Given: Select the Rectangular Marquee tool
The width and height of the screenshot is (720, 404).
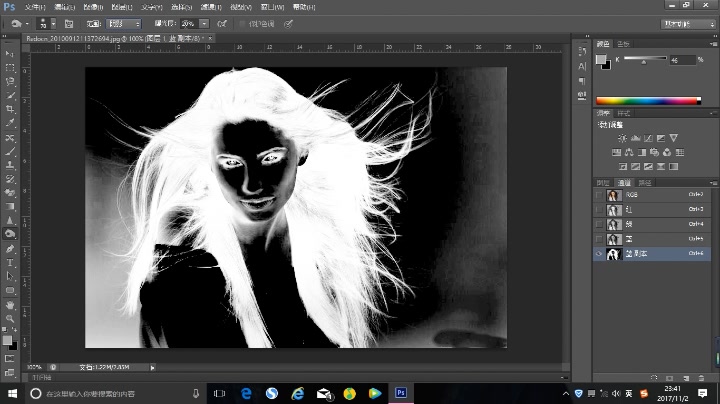Looking at the screenshot, I should coord(10,68).
